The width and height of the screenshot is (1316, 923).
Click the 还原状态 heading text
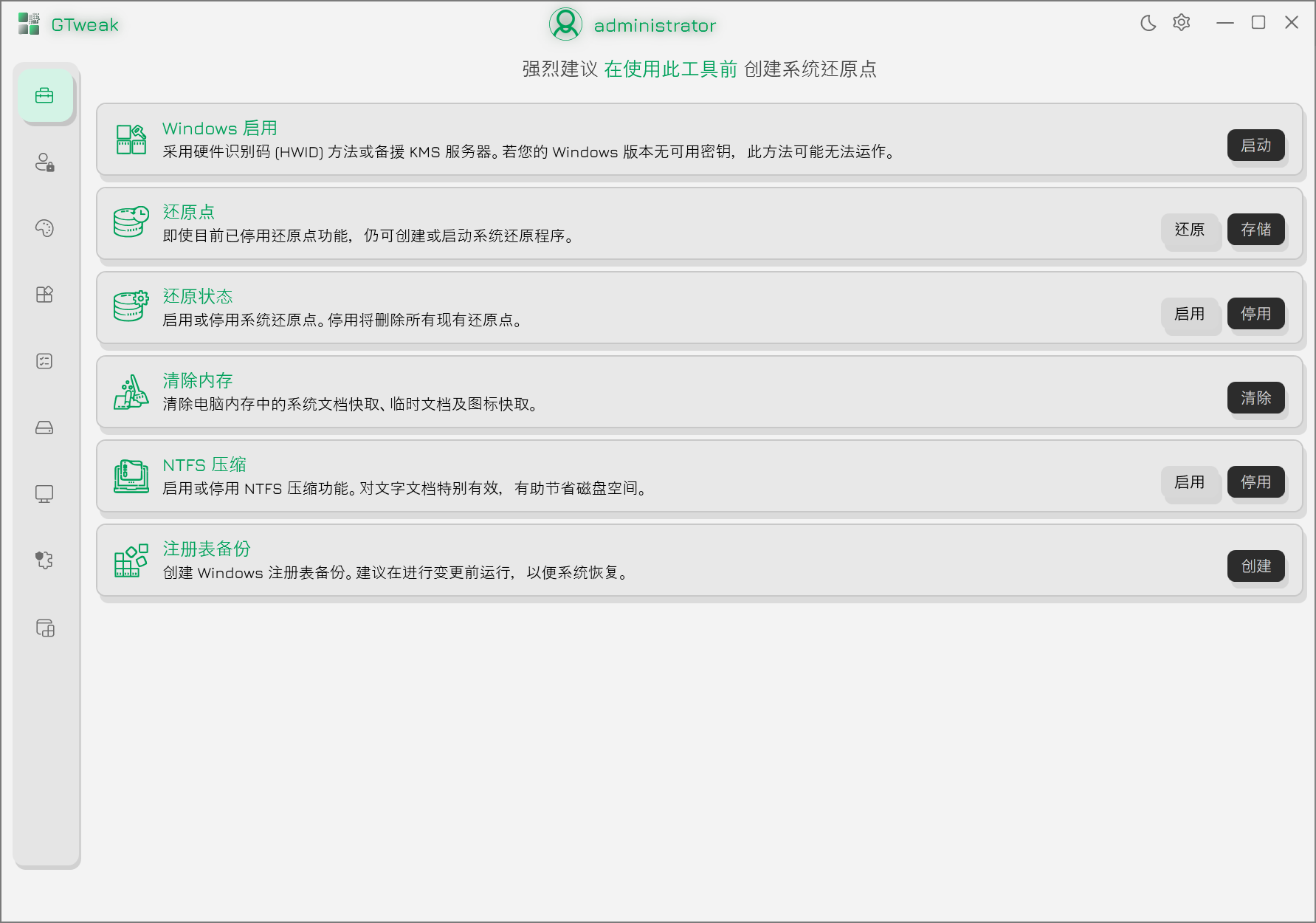pyautogui.click(x=198, y=297)
